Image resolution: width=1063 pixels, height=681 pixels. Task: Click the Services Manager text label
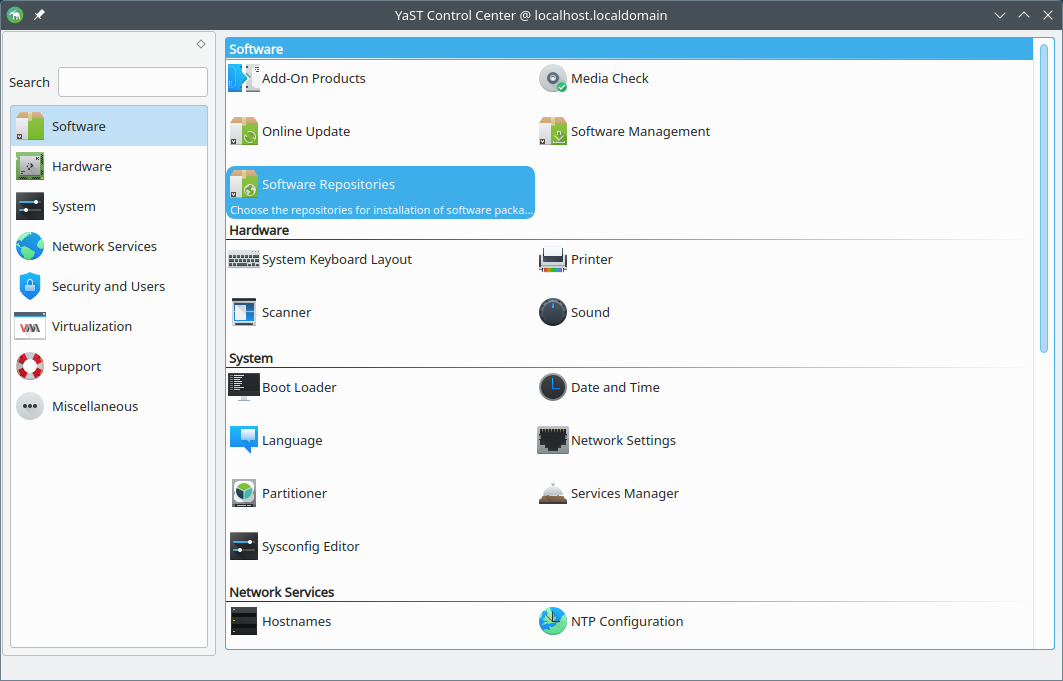624,493
